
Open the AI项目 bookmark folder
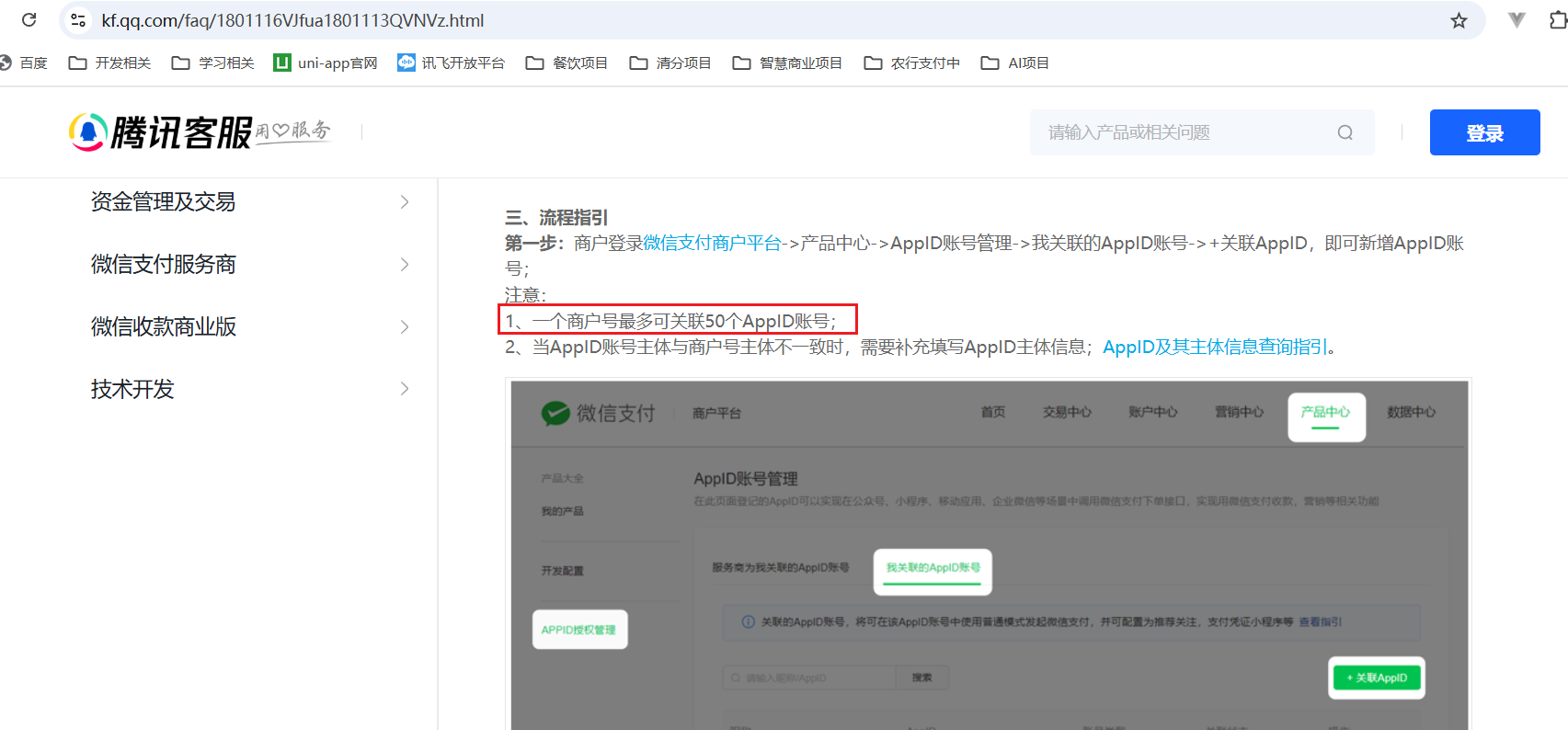point(1015,63)
